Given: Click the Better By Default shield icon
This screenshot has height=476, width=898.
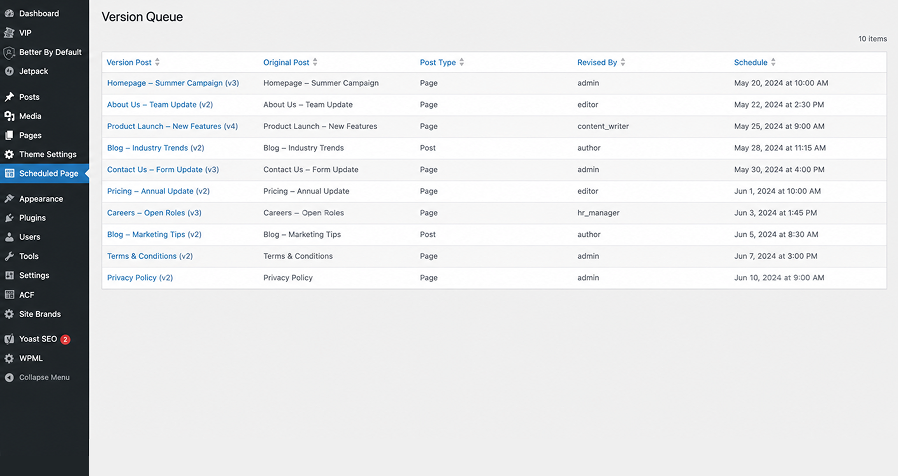Looking at the screenshot, I should click(x=9, y=53).
